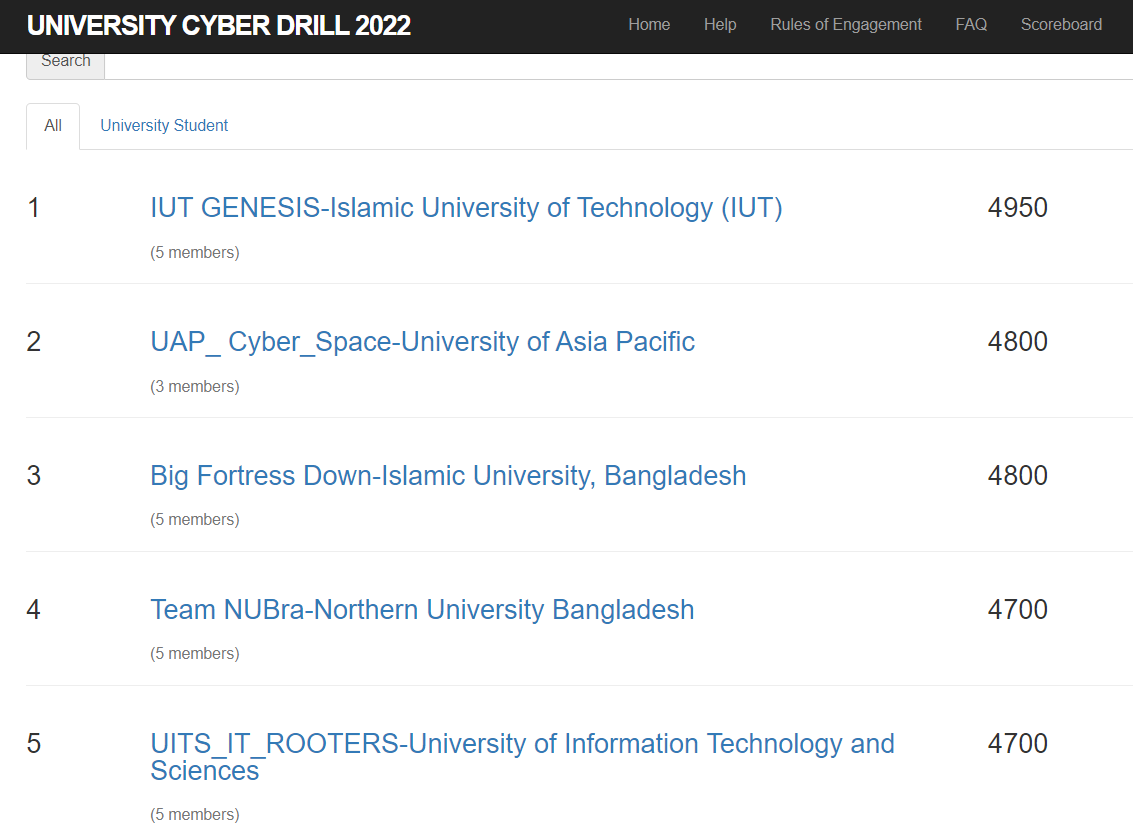Screen dimensions: 1133x840
Task: Click the 4950 score of IUT GENESIS
Action: tap(1017, 208)
